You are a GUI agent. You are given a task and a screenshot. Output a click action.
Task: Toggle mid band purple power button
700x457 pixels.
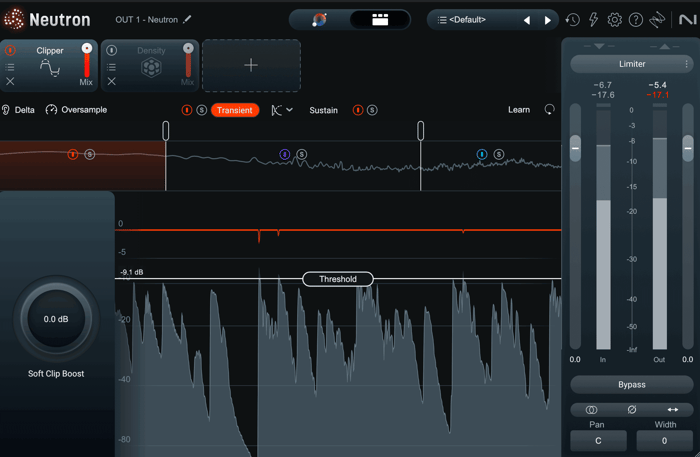tap(285, 154)
